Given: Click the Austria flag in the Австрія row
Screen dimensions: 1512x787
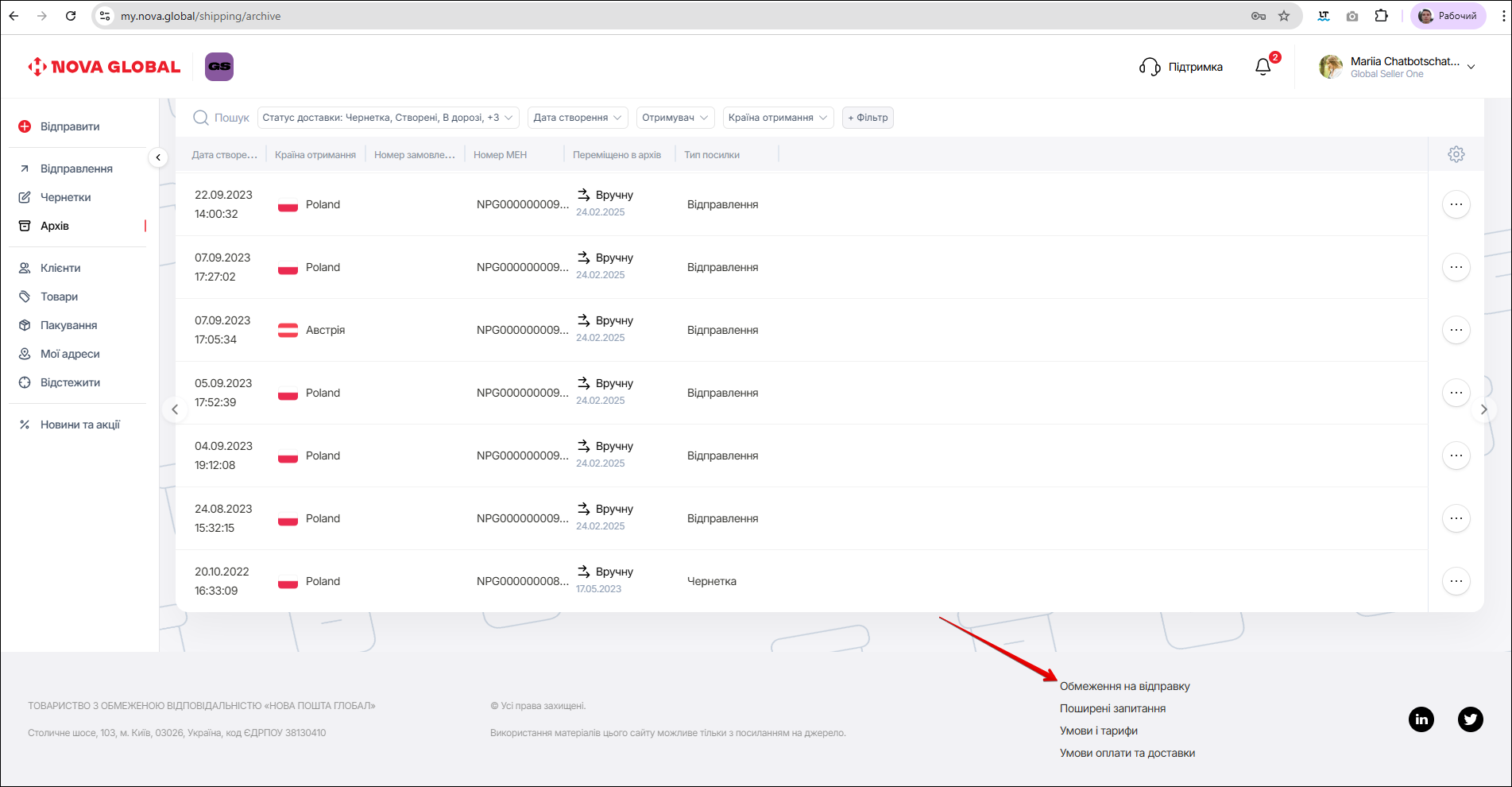Looking at the screenshot, I should pos(288,330).
